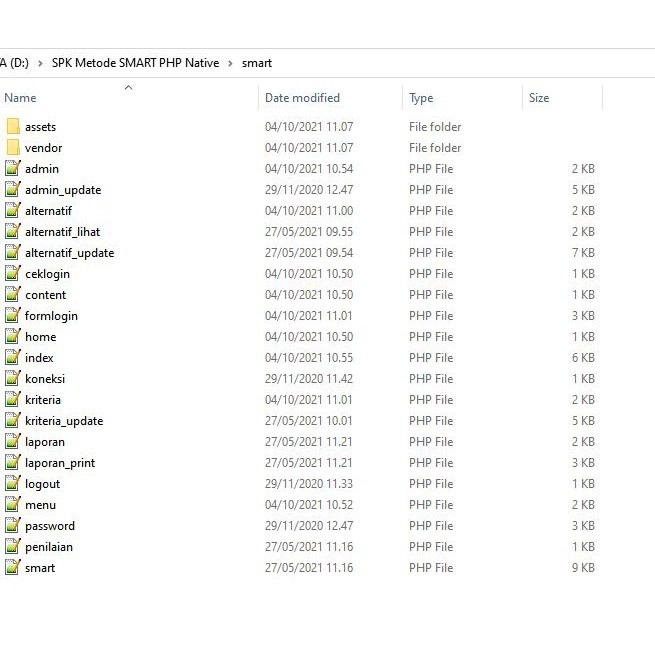Open the vendor folder icon

coord(13,147)
